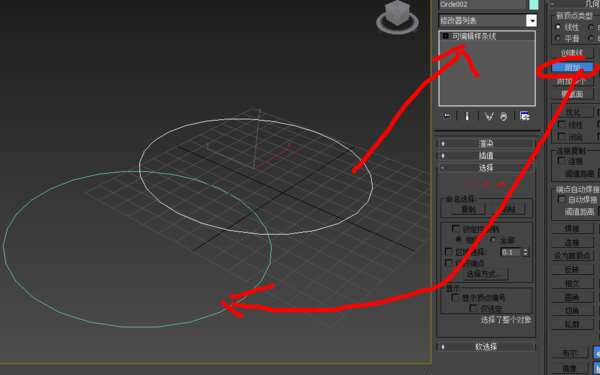Enable the 自动焊接 checkbox
600x375 pixels.
pos(562,199)
